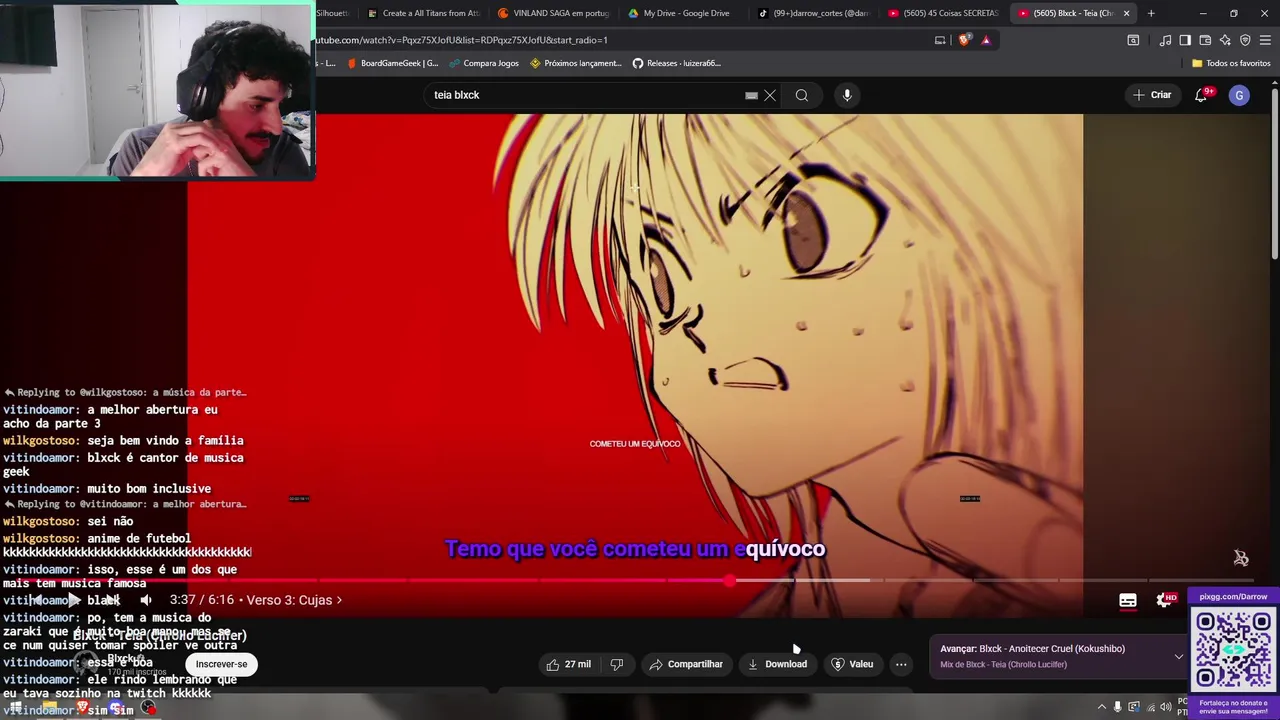Open Brave Shields lion icon
The image size is (1280, 720).
[964, 40]
